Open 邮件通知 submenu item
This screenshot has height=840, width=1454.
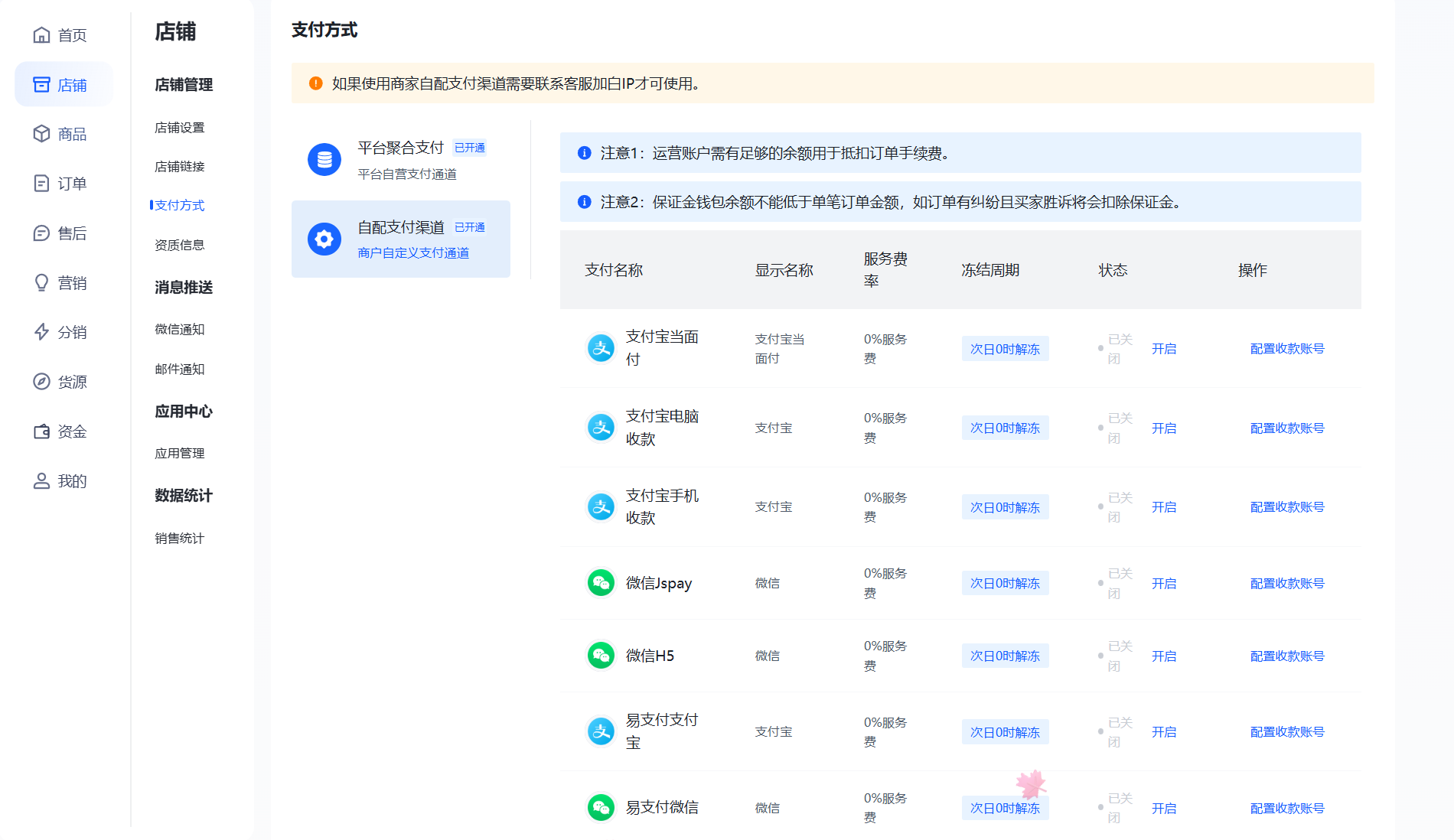pos(179,370)
